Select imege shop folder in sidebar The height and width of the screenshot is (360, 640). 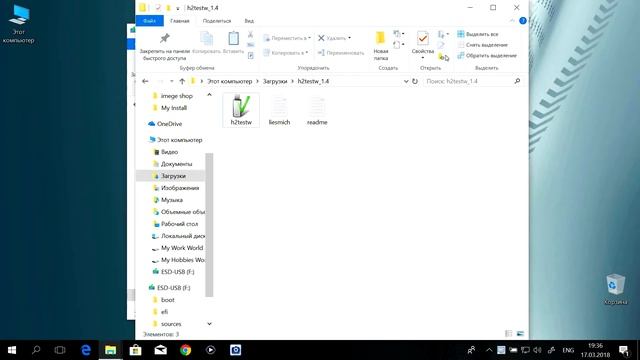(x=176, y=96)
